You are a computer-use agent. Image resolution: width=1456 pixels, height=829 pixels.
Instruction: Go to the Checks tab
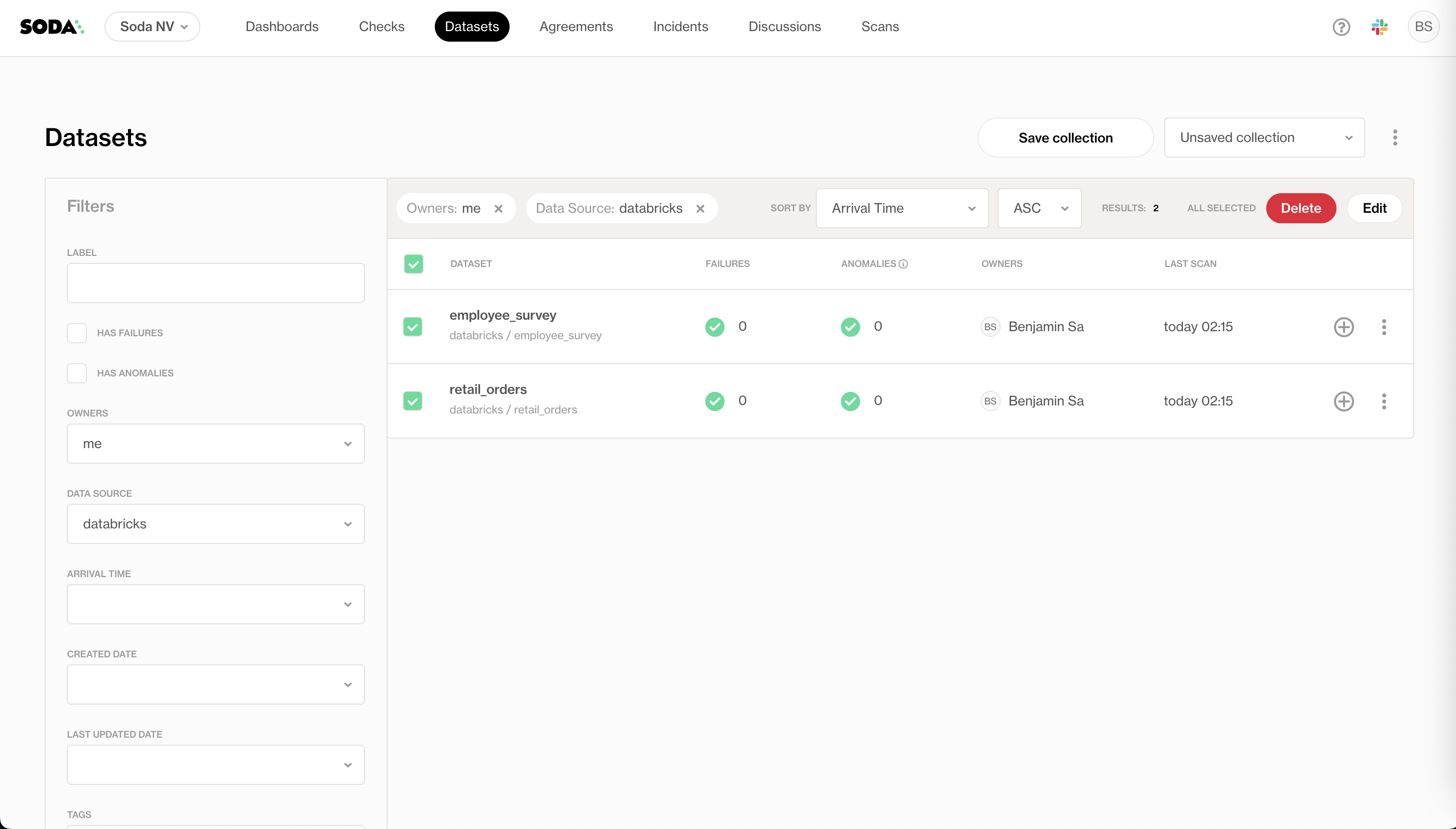coord(382,27)
